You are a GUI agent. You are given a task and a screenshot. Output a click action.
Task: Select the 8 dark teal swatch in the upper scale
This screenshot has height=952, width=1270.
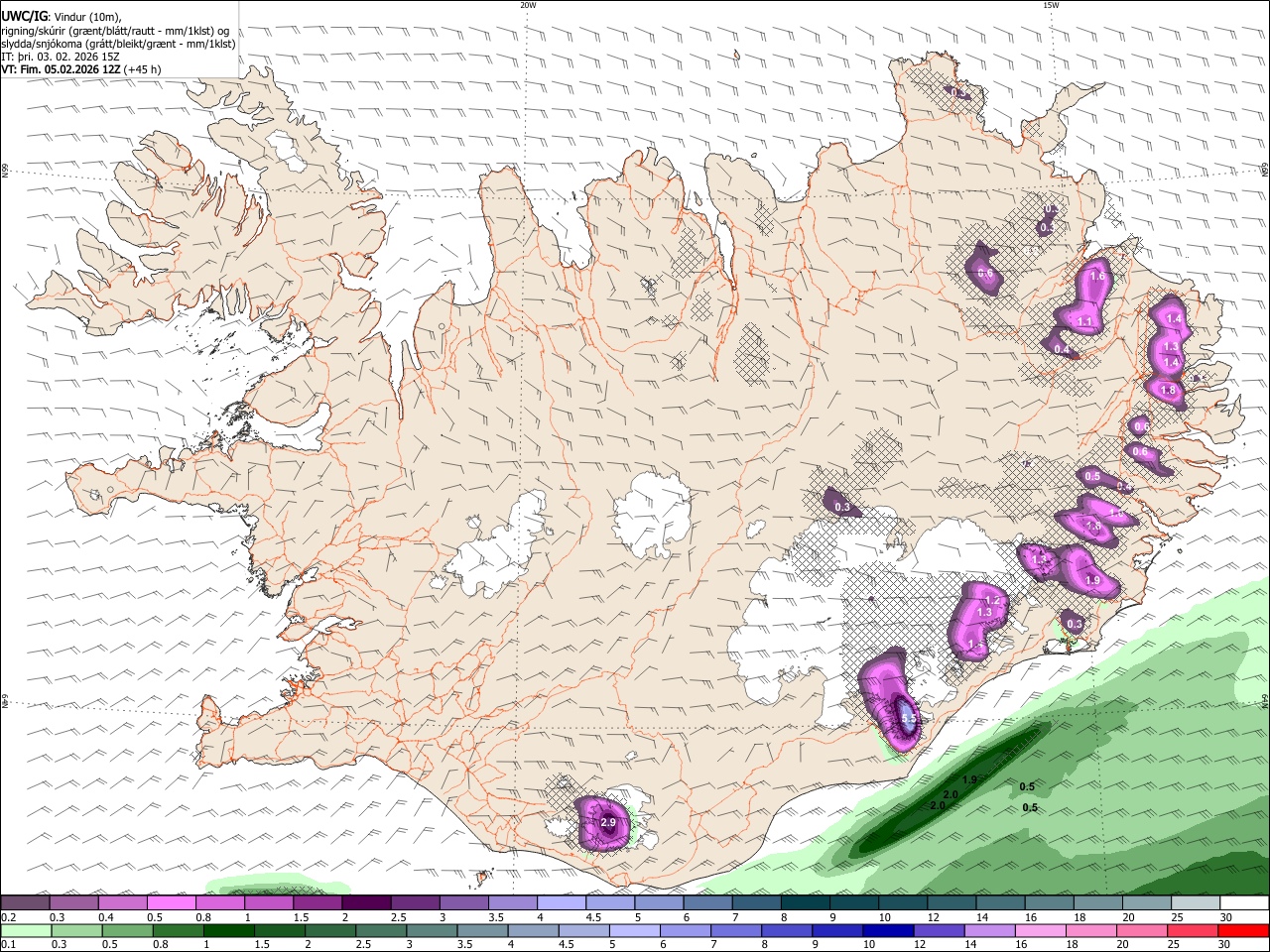(804, 903)
